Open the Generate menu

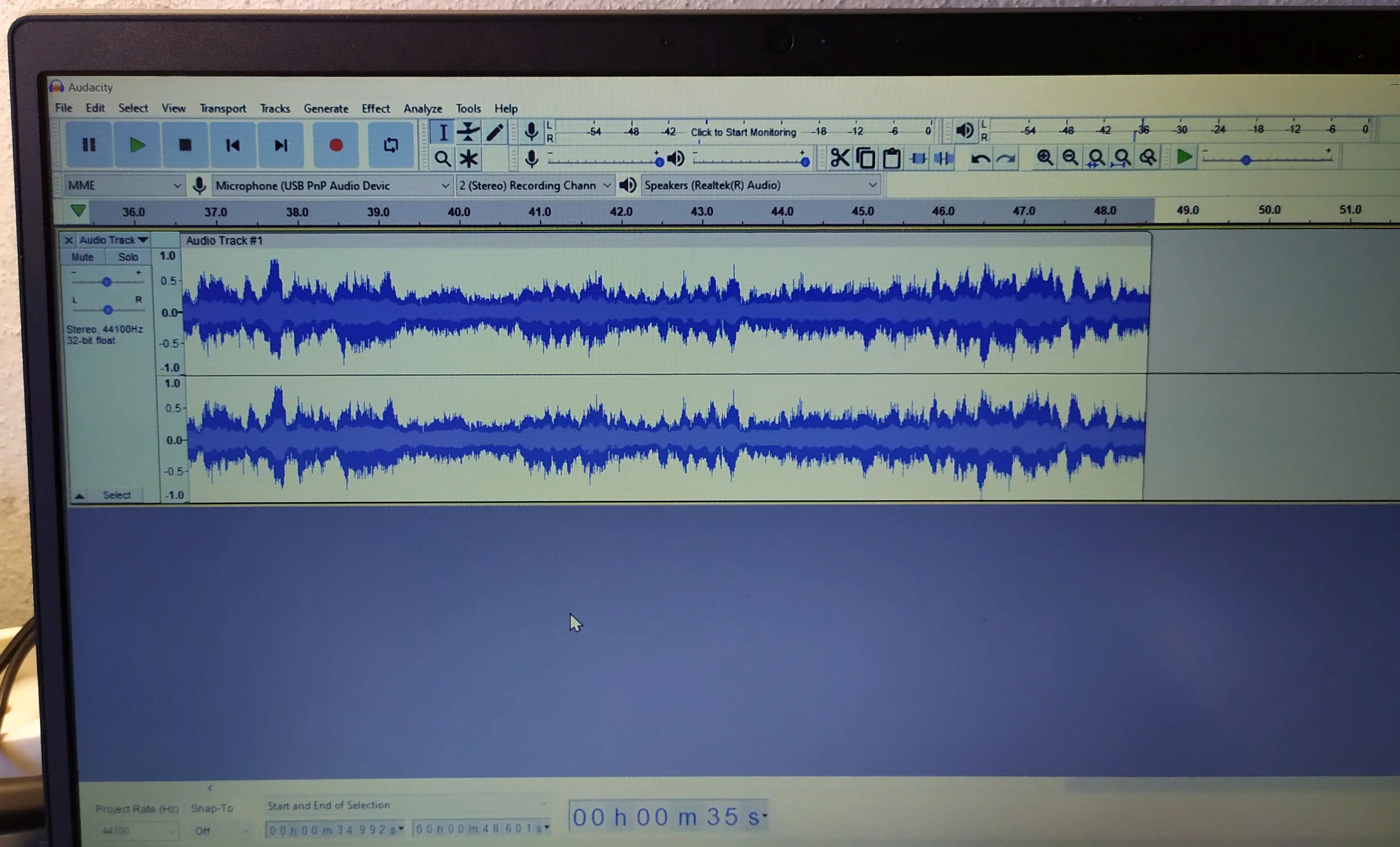[326, 108]
